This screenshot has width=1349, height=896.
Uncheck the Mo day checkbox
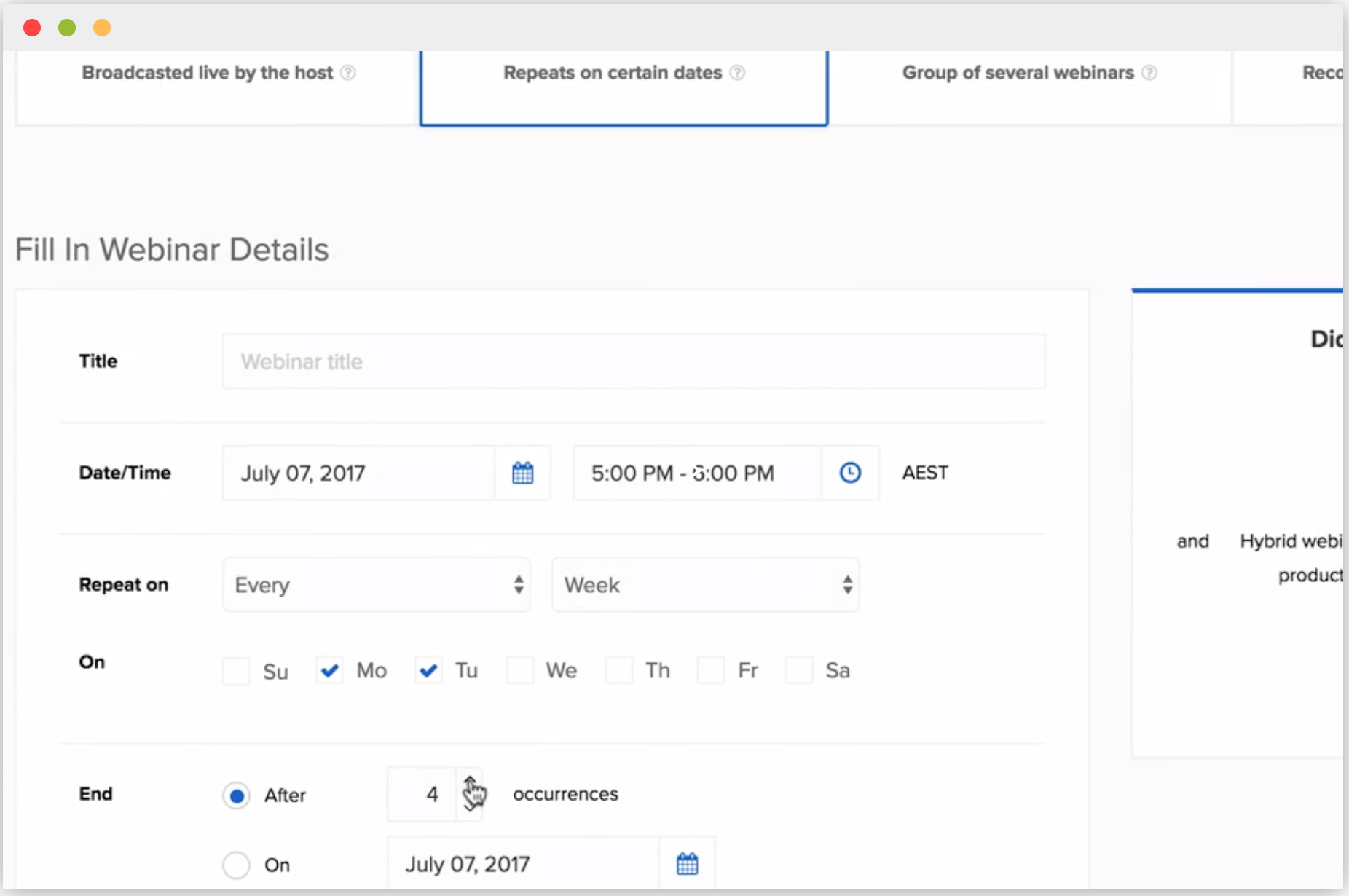(x=330, y=670)
